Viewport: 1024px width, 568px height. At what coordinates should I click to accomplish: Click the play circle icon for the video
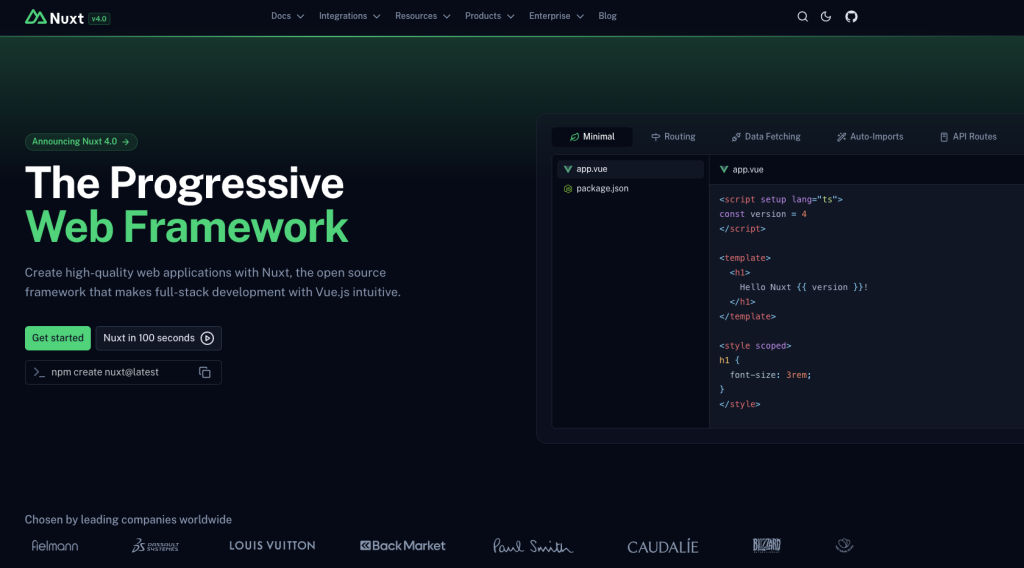pyautogui.click(x=207, y=338)
